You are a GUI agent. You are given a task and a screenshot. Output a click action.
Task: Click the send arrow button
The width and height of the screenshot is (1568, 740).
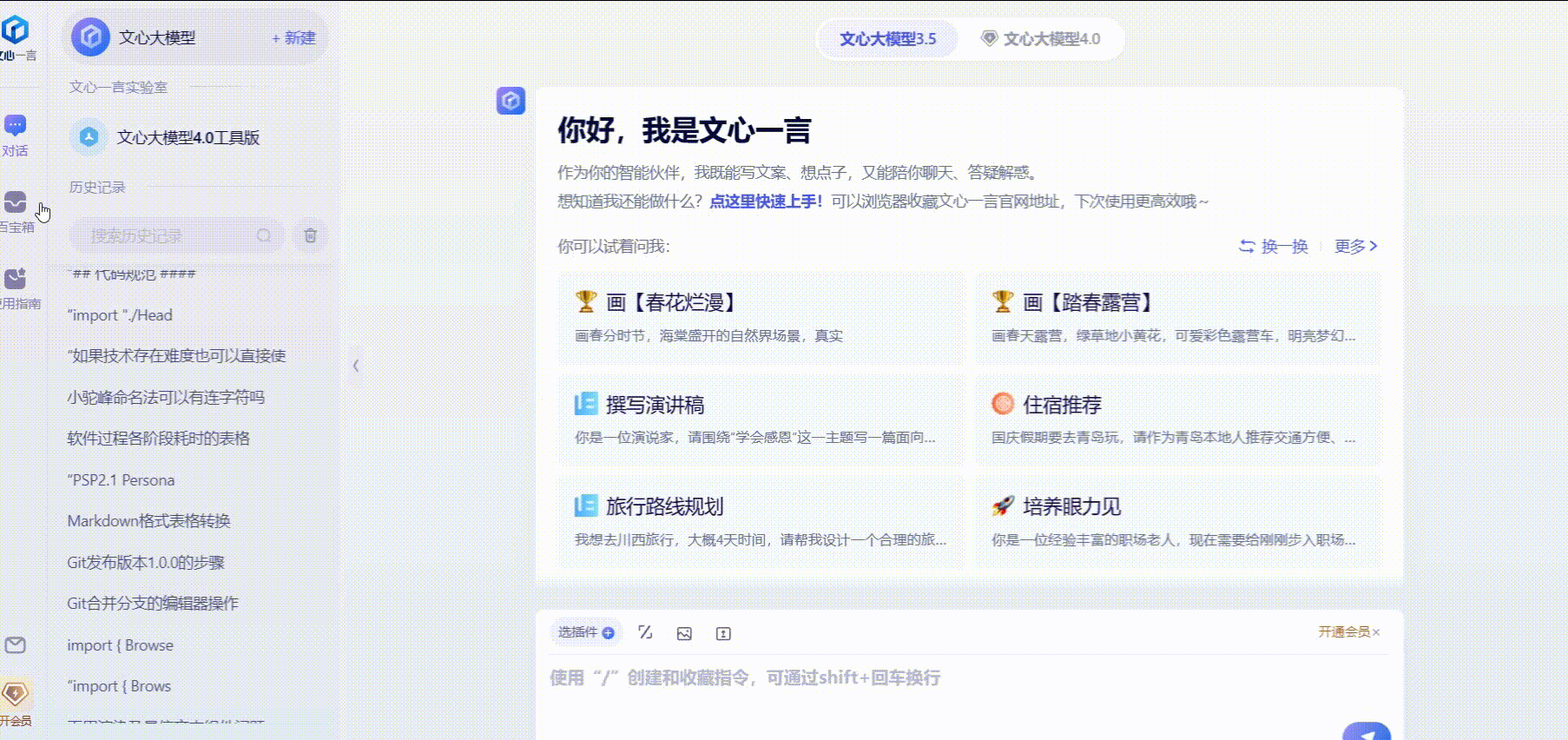tap(1367, 731)
